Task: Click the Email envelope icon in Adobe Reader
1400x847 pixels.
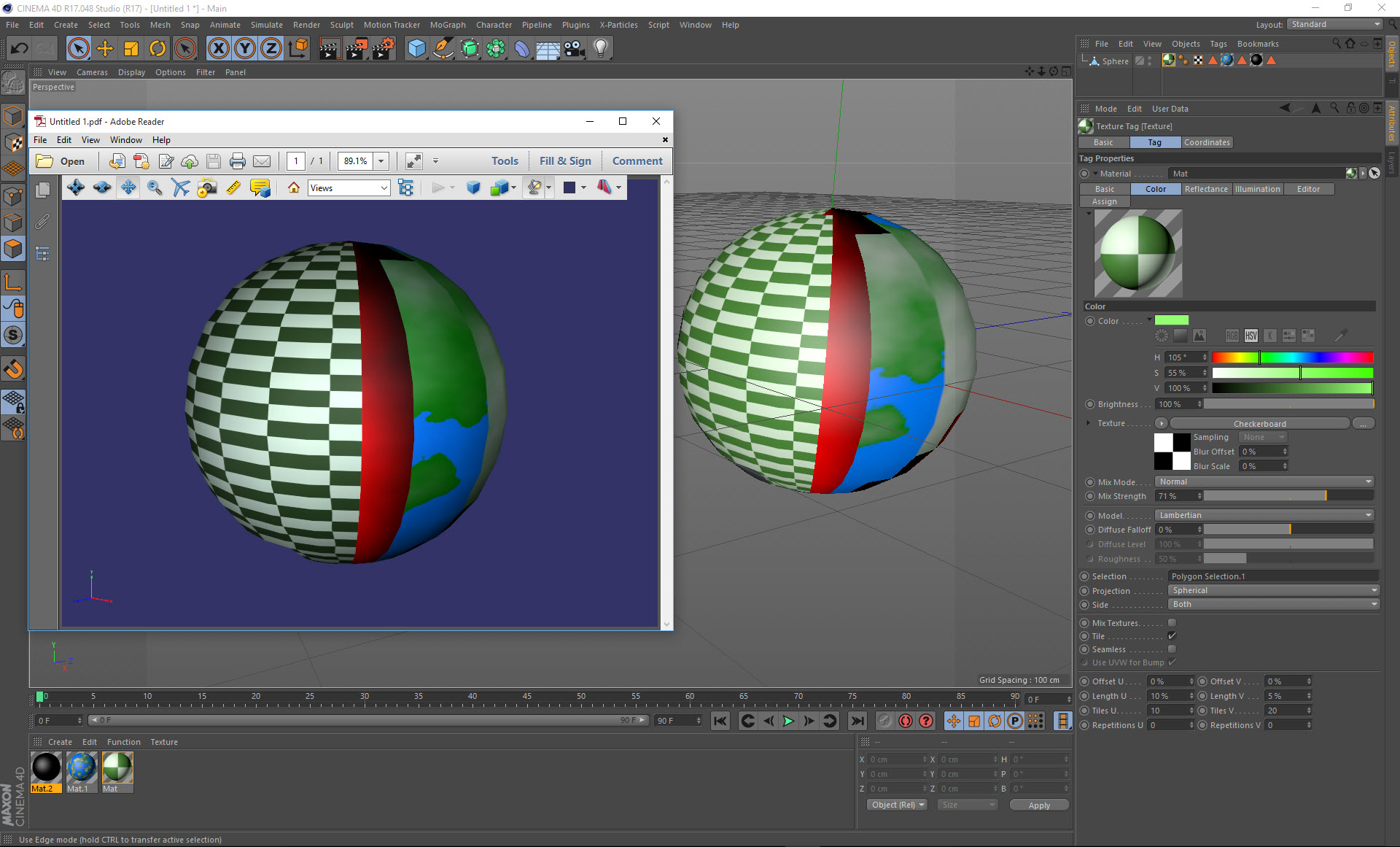Action: click(x=262, y=161)
